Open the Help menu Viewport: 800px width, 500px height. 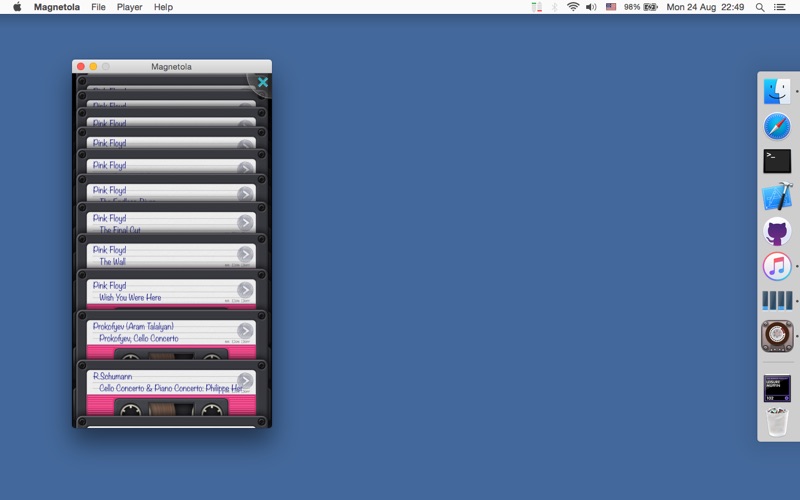point(163,7)
